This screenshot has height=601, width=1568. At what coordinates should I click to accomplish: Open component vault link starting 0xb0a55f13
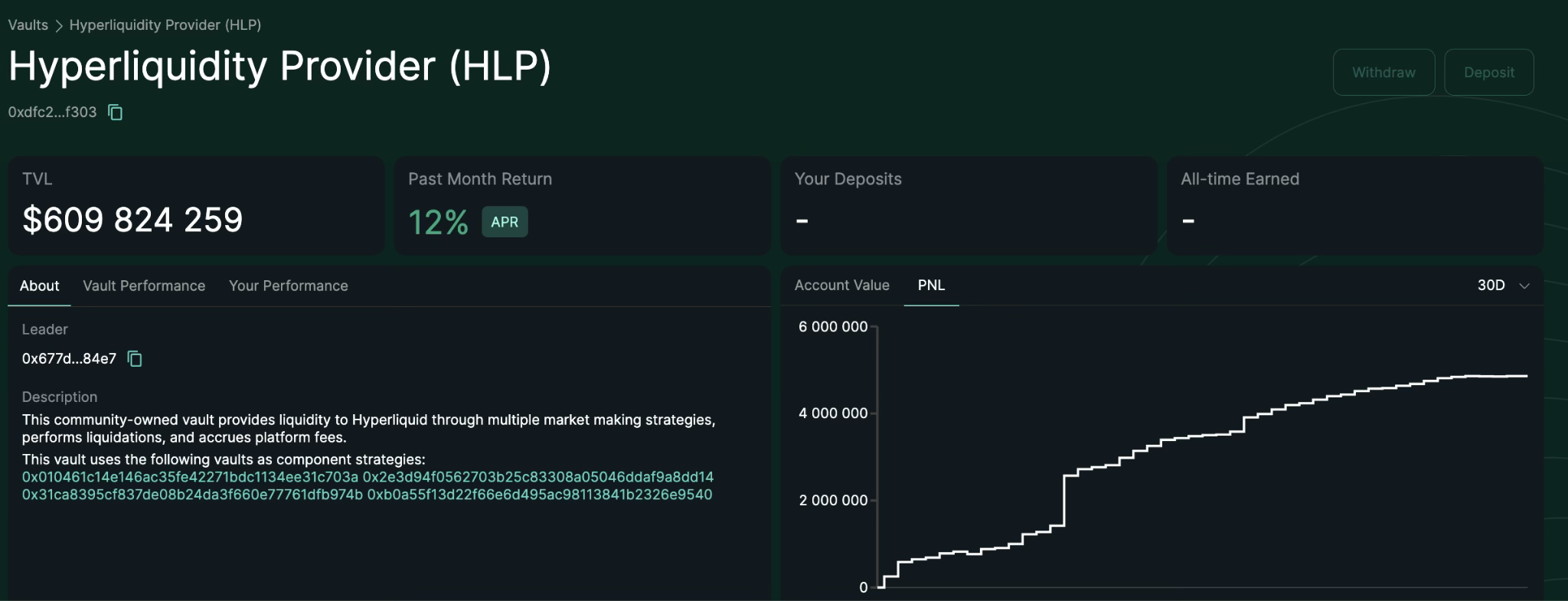coord(539,495)
